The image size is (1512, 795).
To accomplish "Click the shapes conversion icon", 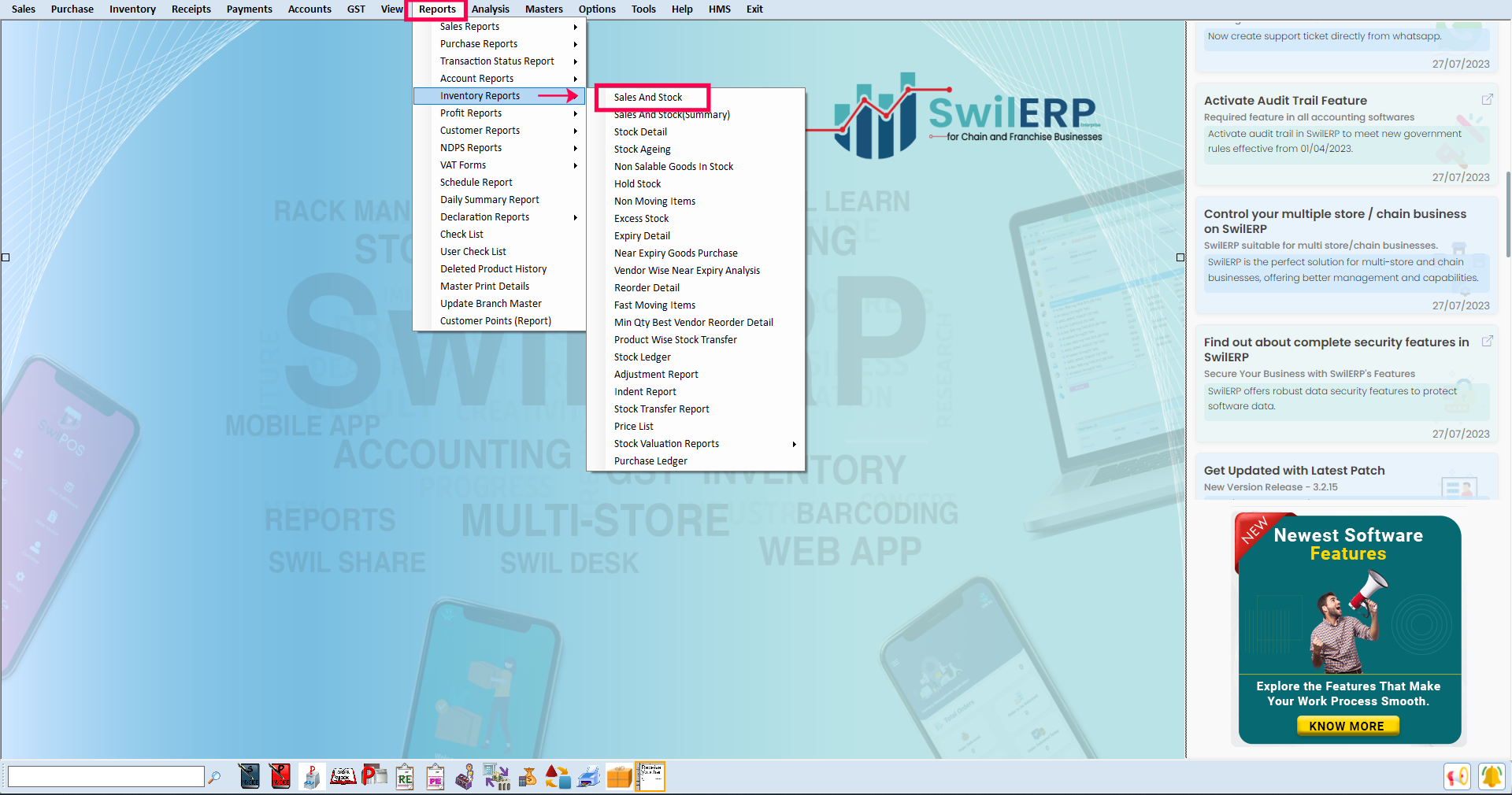I will coord(558,777).
